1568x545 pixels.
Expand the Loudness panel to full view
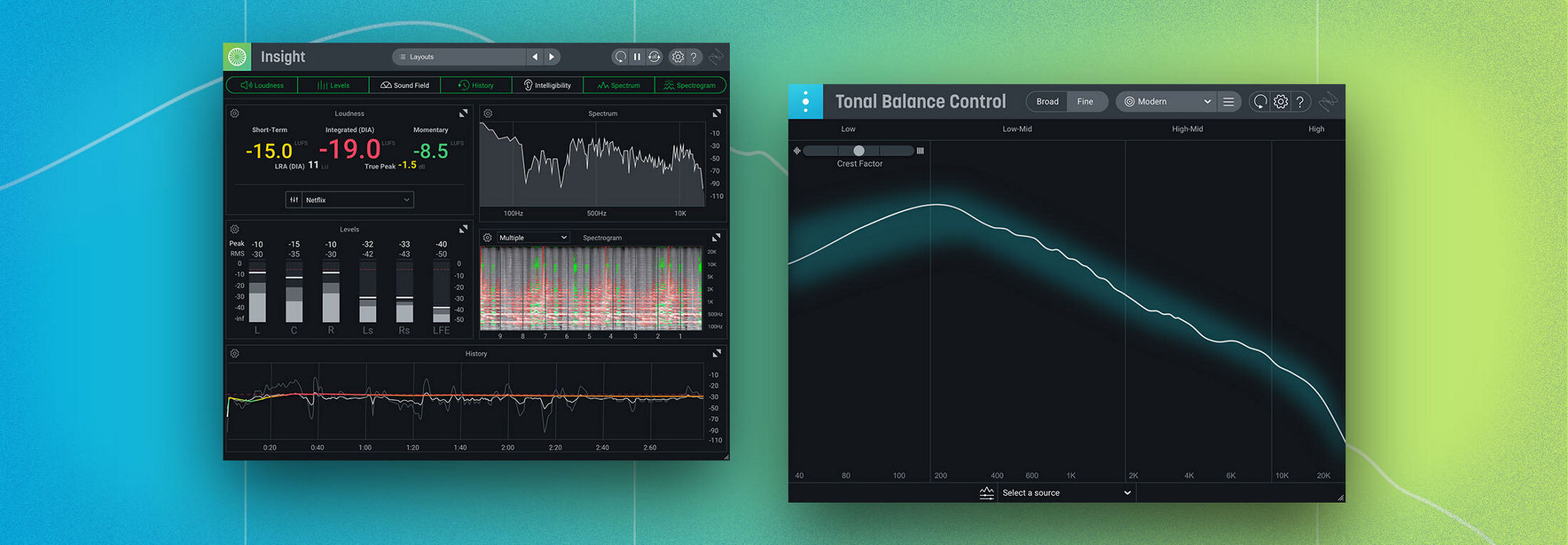click(463, 114)
